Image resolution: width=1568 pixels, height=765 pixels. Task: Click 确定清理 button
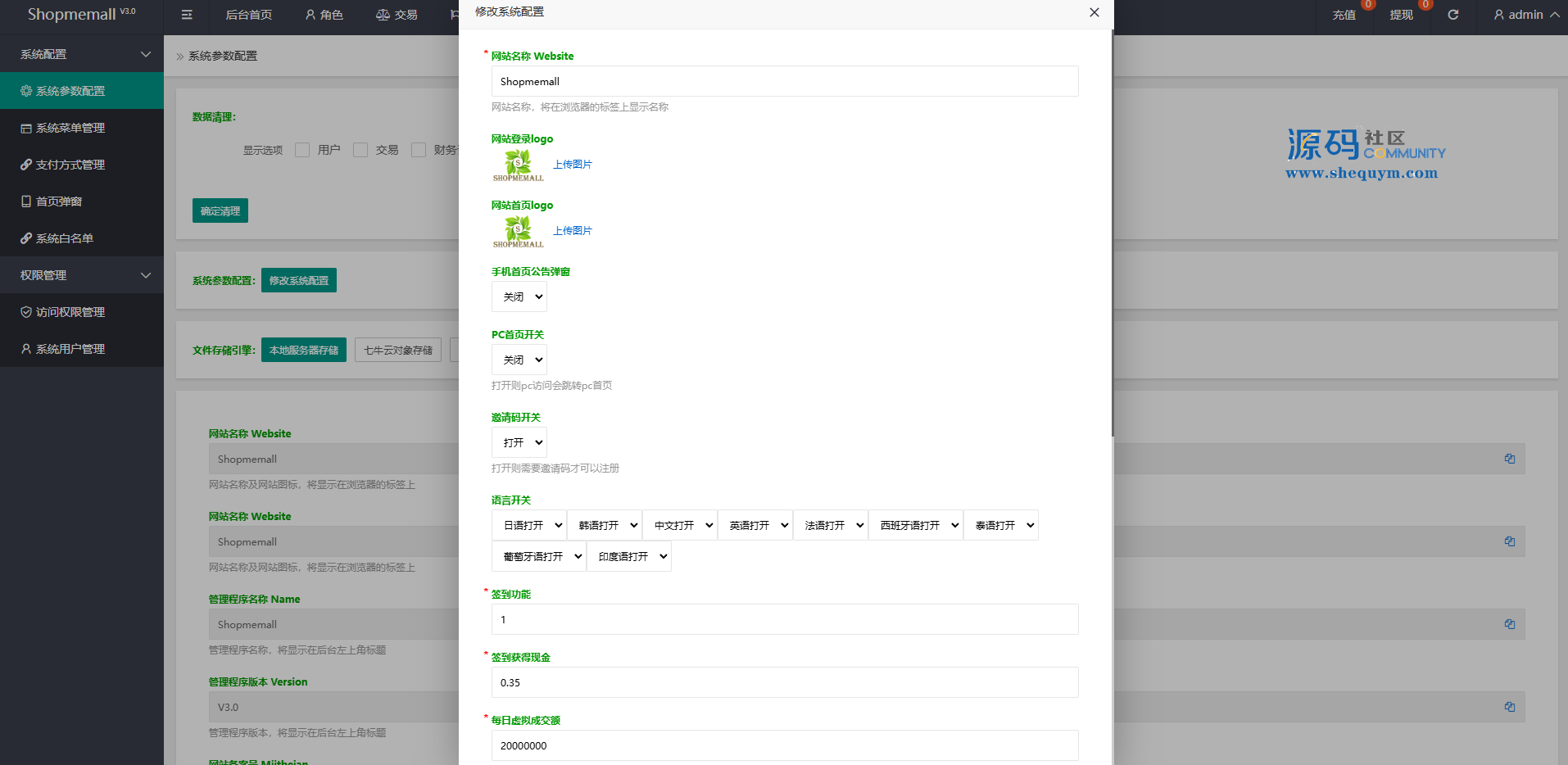click(x=220, y=210)
